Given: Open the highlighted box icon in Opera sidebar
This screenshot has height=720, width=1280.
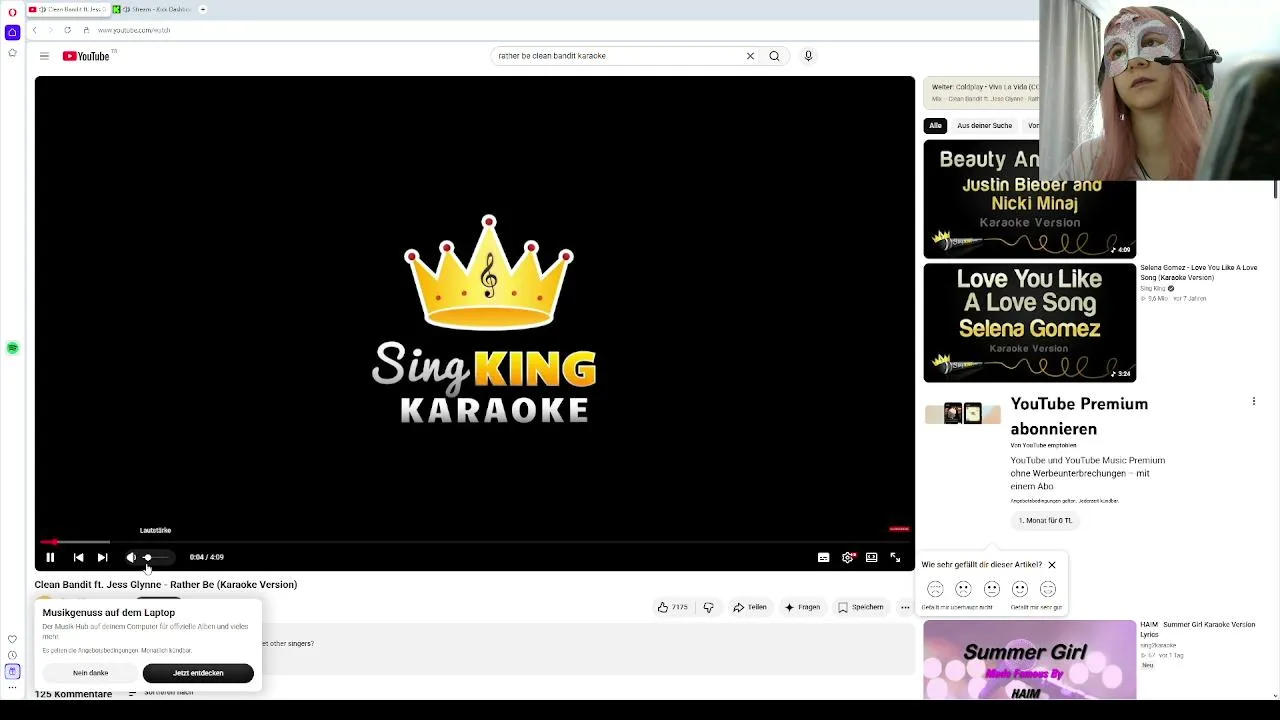Looking at the screenshot, I should tap(12, 671).
